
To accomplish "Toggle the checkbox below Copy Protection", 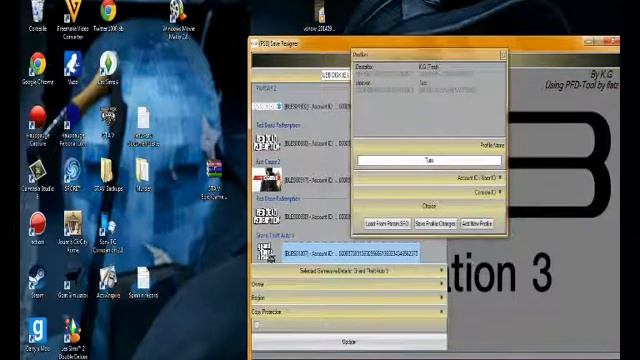I will click(257, 325).
